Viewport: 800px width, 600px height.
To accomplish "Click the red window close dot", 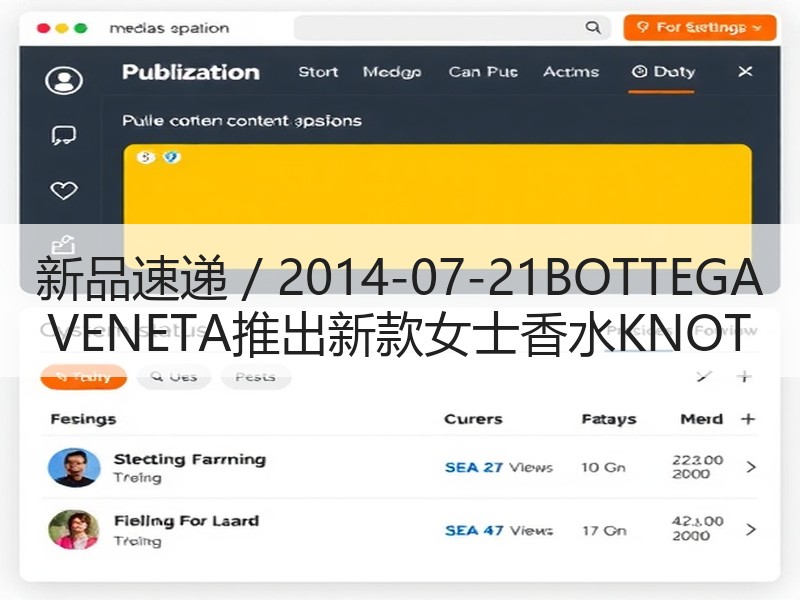I will (43, 28).
